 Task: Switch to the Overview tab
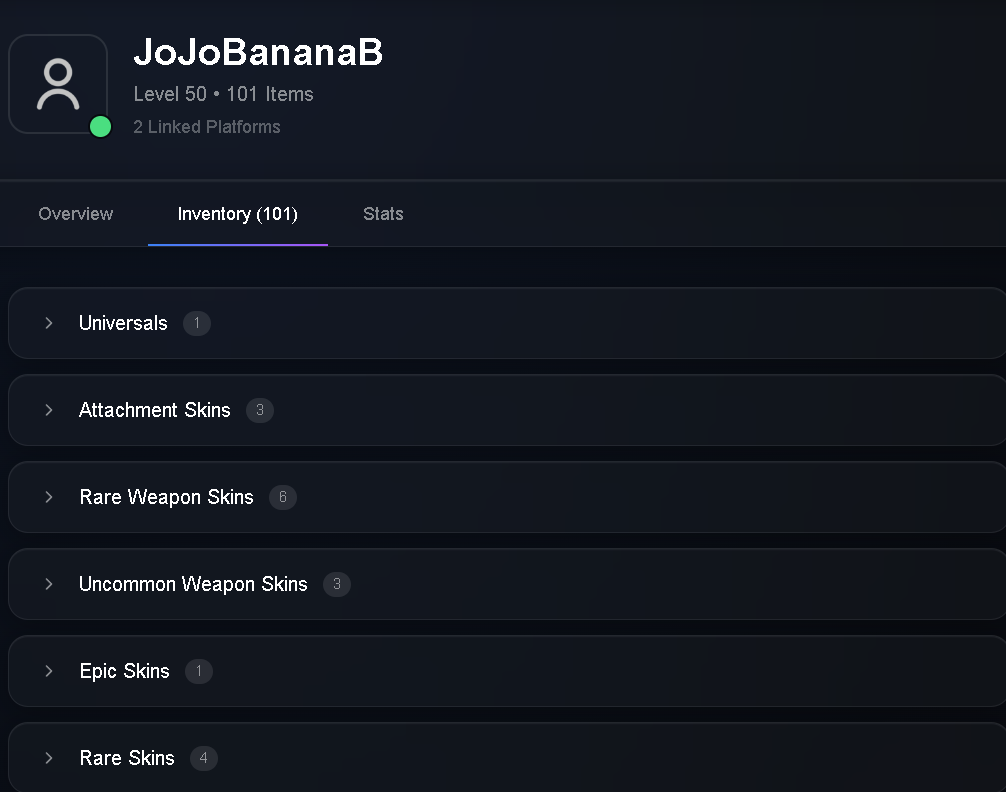(76, 214)
